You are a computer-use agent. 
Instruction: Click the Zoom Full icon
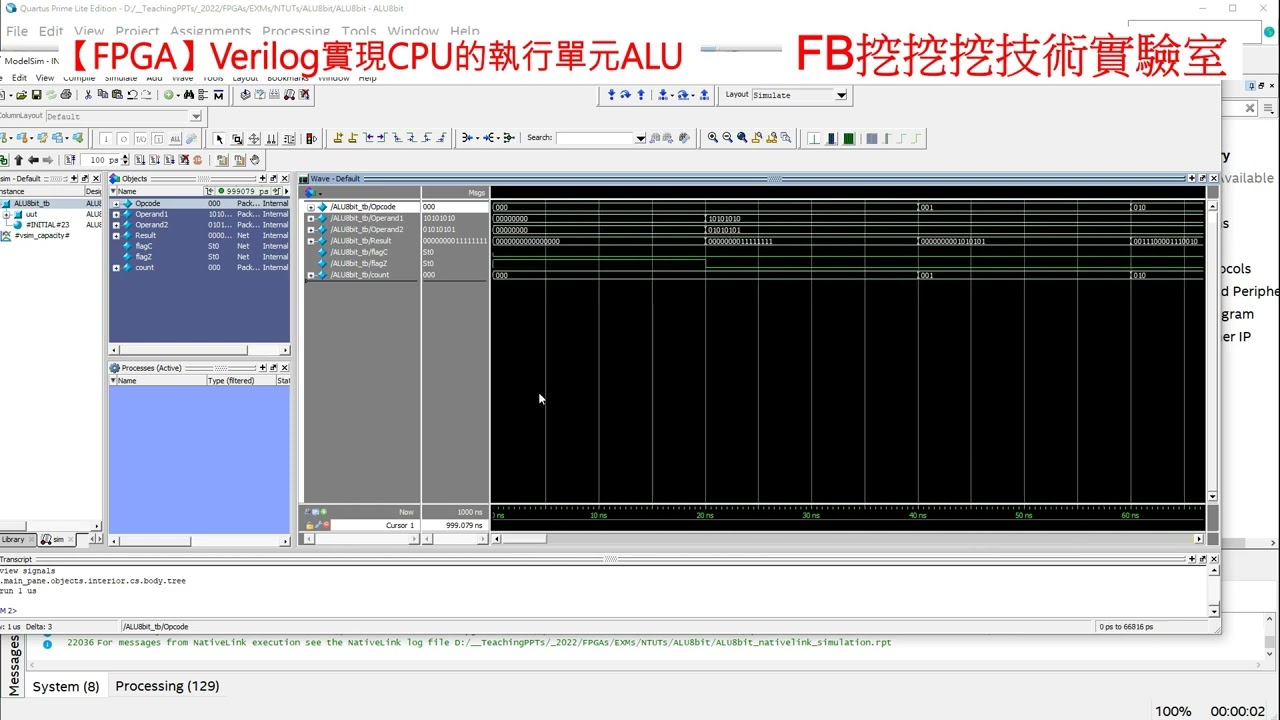(x=742, y=138)
